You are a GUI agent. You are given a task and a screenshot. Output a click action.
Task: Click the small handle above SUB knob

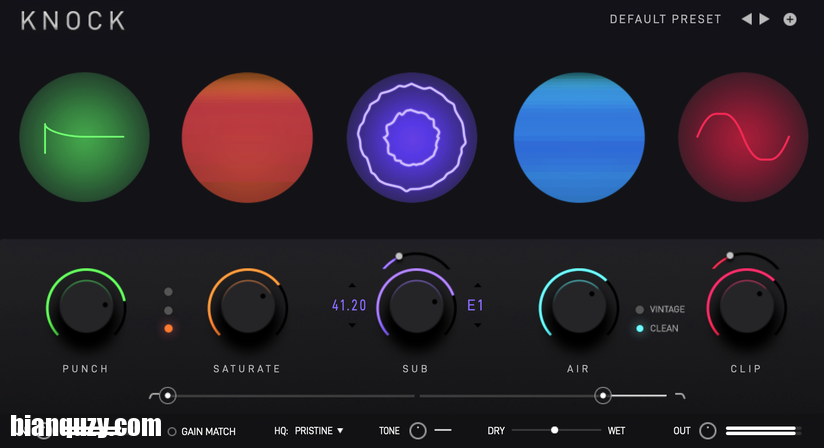pyautogui.click(x=399, y=256)
